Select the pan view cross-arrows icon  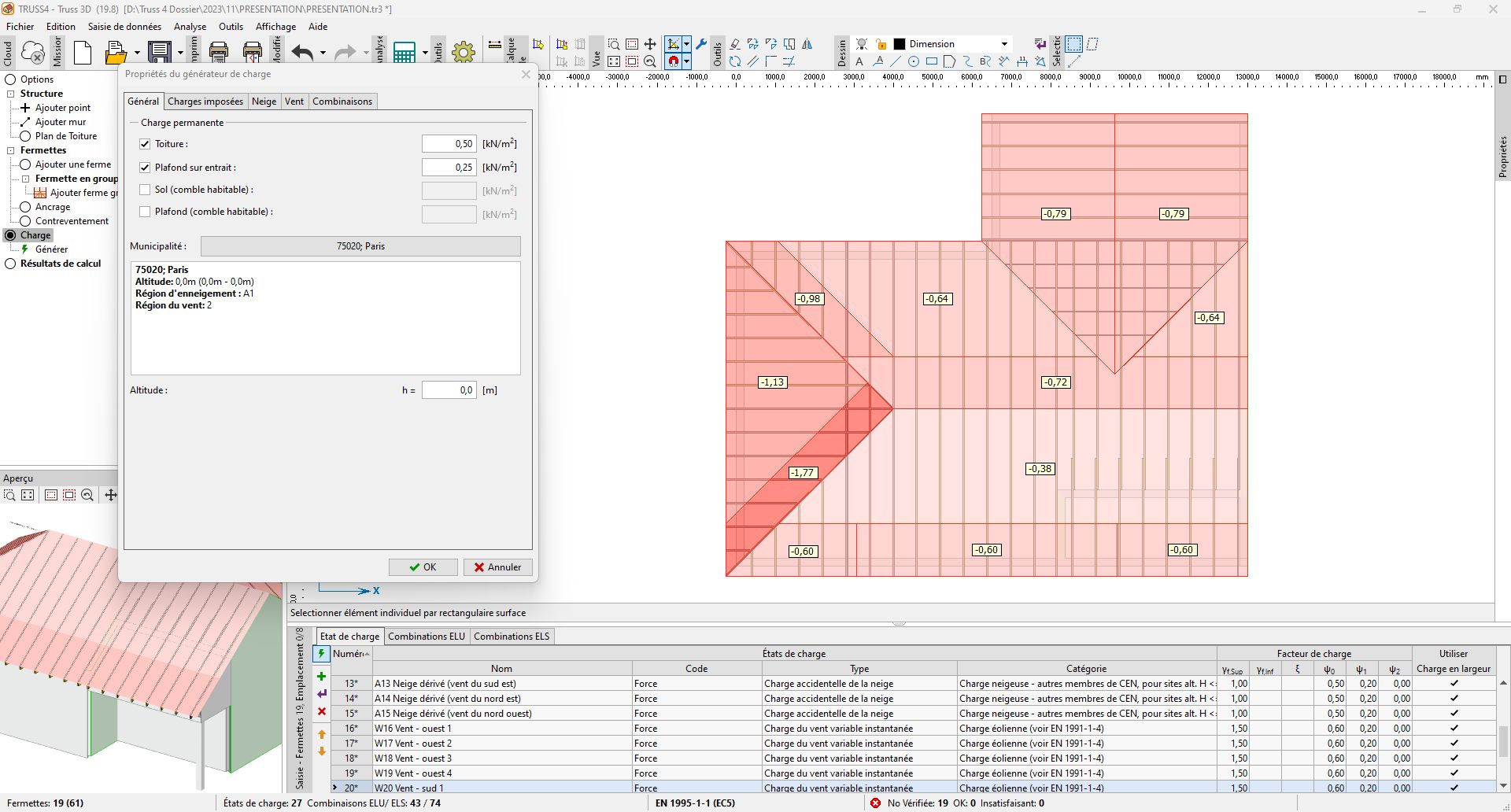pyautogui.click(x=650, y=44)
